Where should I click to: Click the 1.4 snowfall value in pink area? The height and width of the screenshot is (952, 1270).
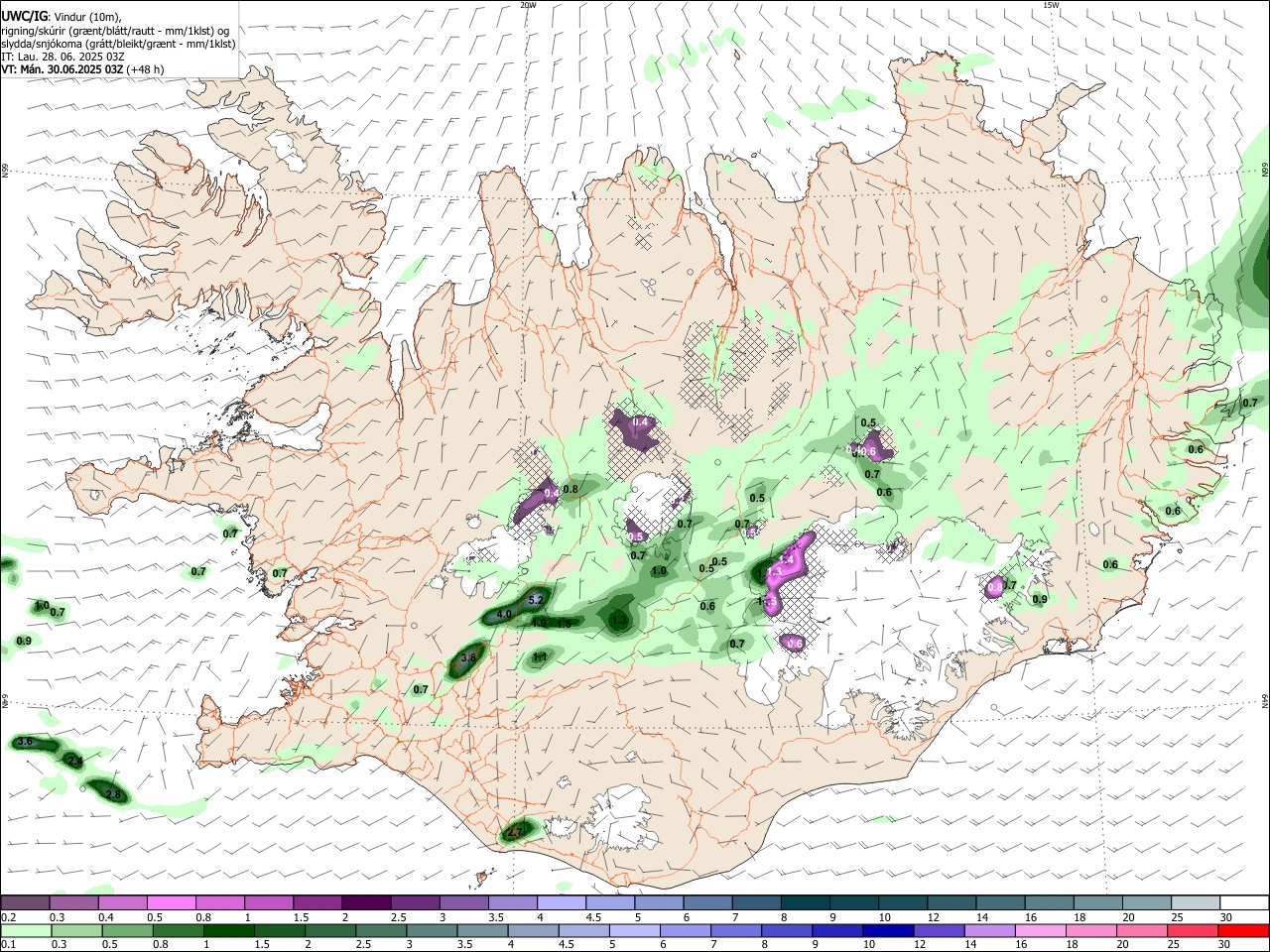tap(785, 561)
